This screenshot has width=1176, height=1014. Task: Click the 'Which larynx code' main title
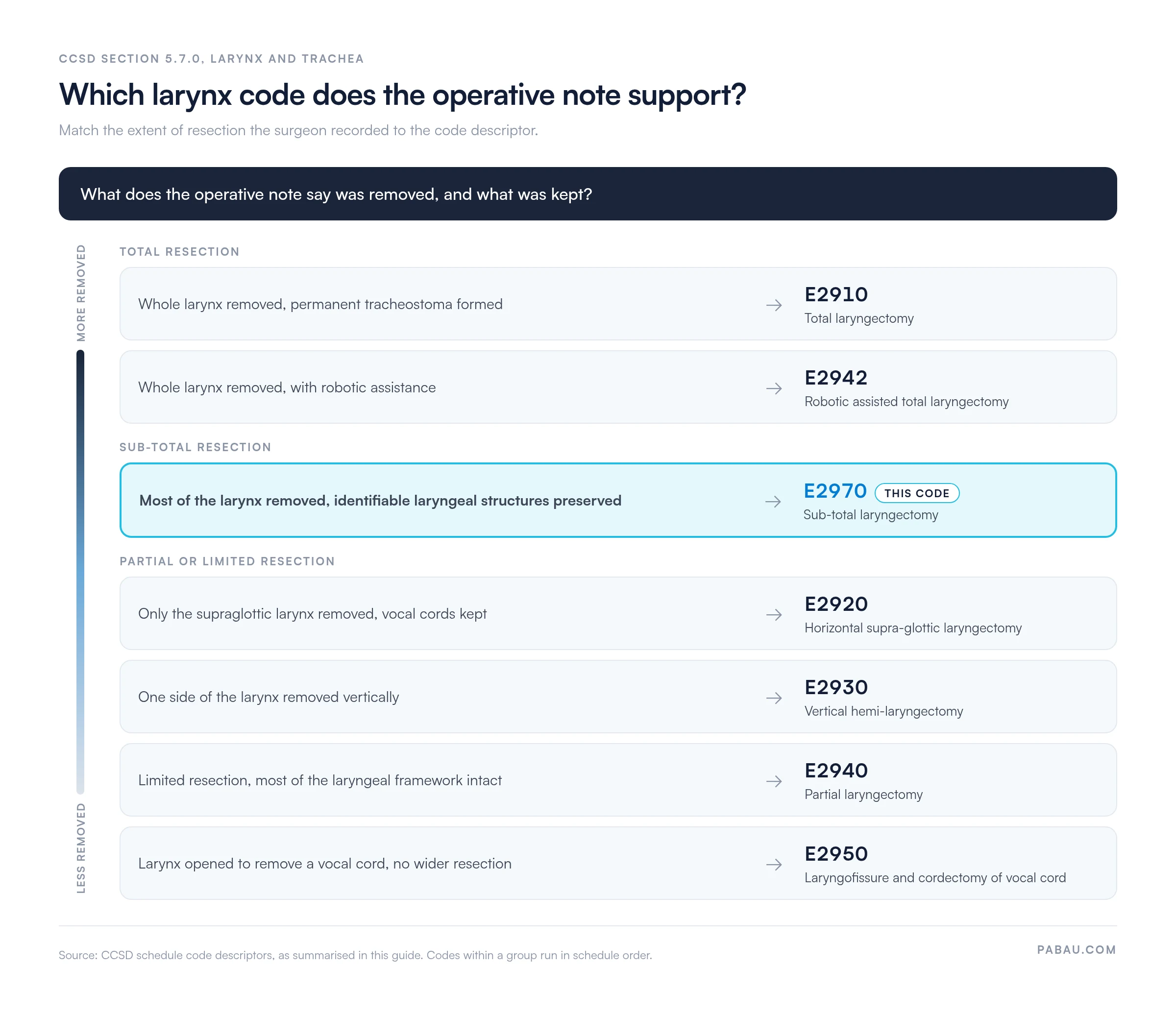click(402, 95)
